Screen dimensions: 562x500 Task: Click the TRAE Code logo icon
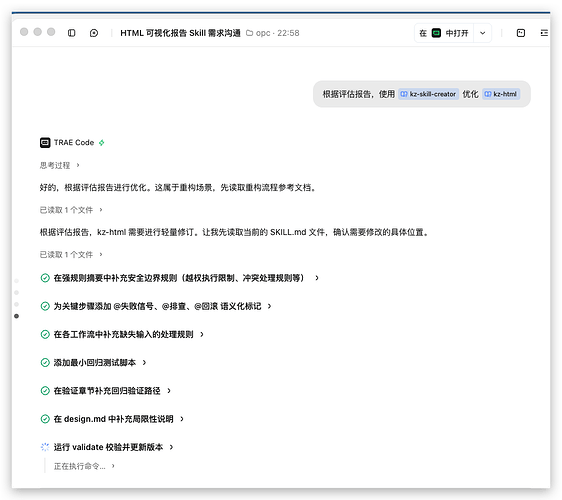[45, 143]
